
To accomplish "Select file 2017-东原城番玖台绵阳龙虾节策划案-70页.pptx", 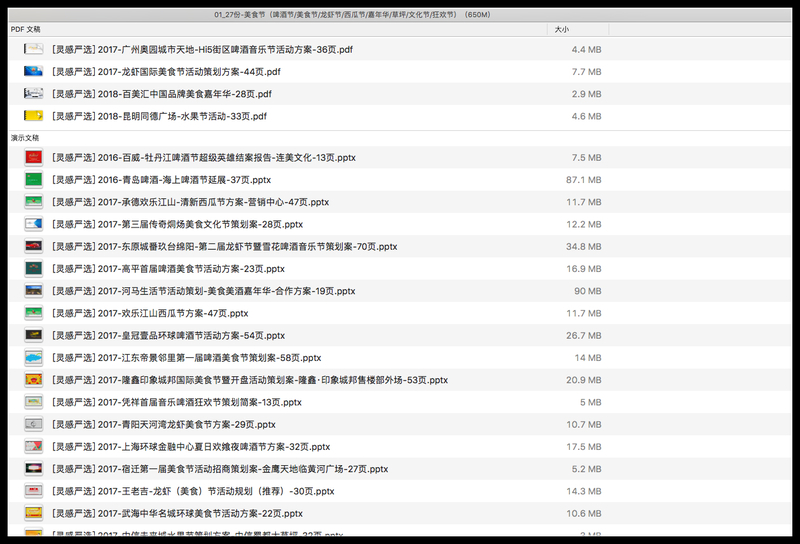I will click(x=224, y=246).
